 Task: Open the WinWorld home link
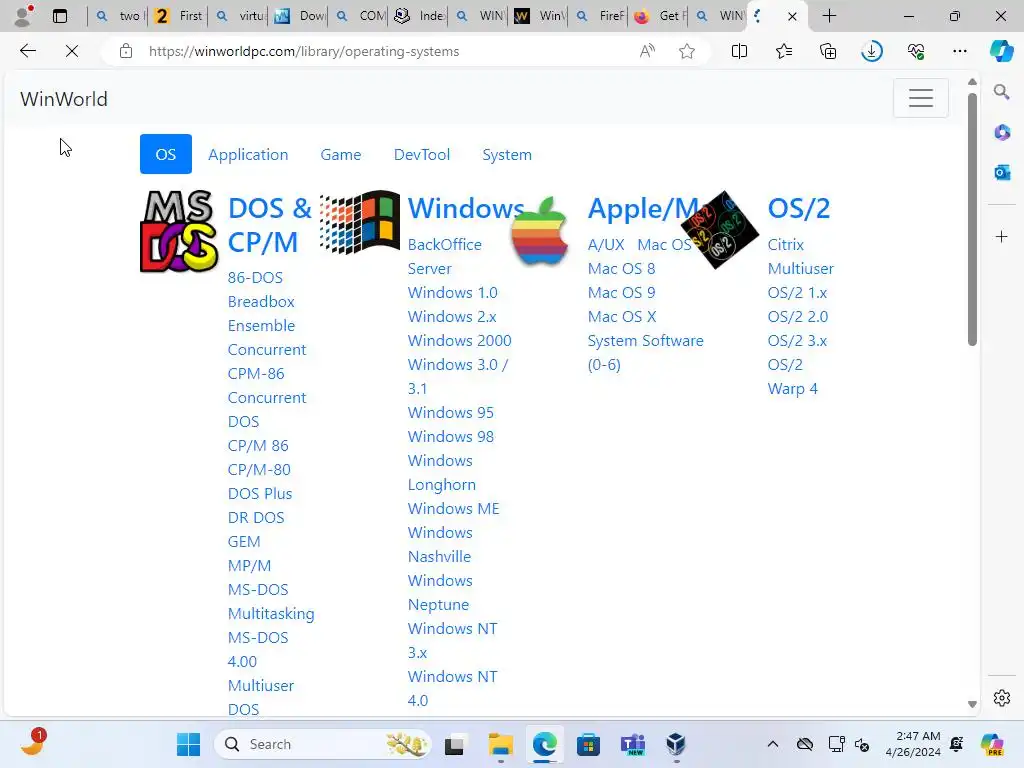64,99
